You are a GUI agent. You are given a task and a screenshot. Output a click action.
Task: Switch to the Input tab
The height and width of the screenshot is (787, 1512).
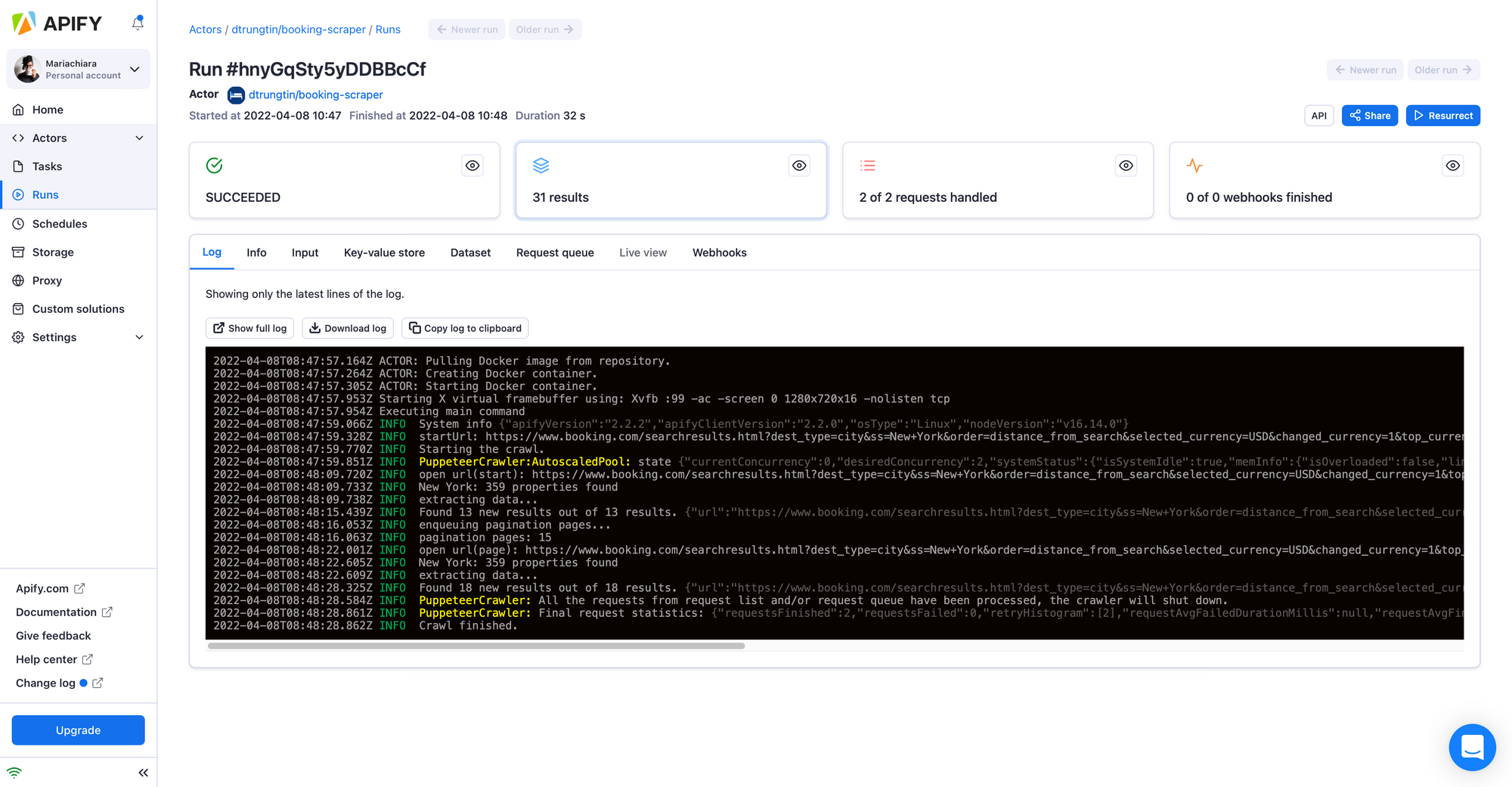305,253
